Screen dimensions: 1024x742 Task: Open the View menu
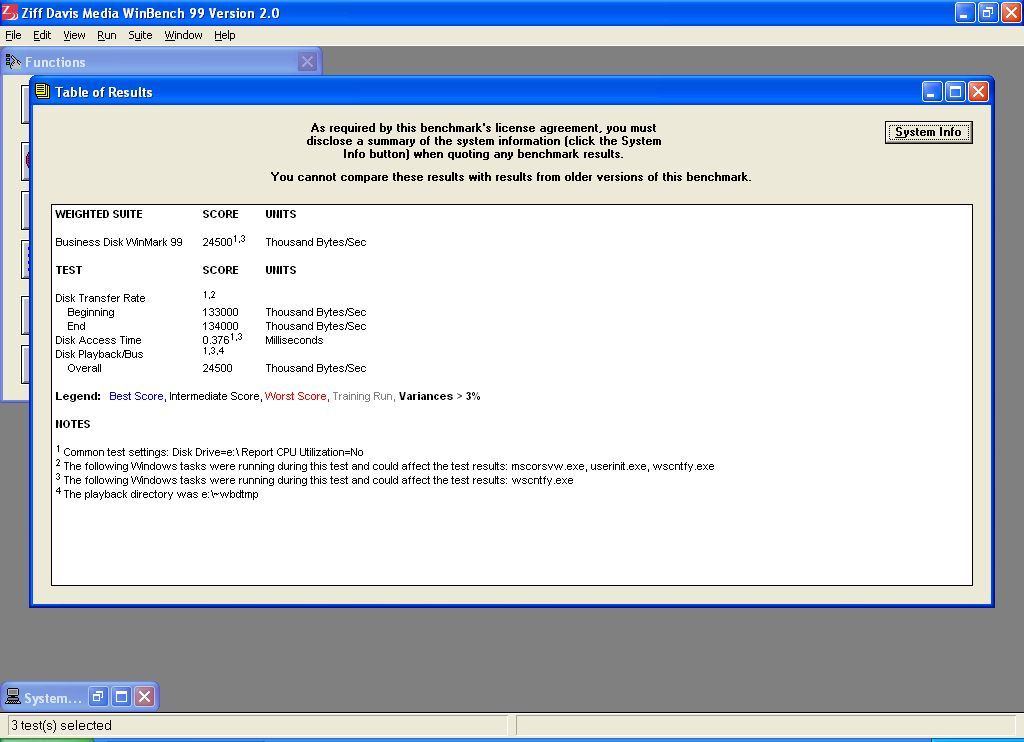coord(74,35)
